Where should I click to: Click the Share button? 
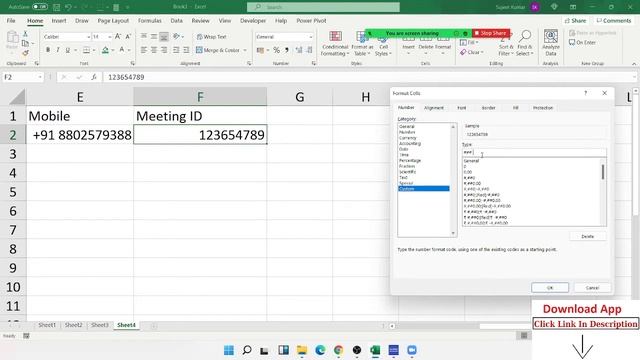(575, 21)
